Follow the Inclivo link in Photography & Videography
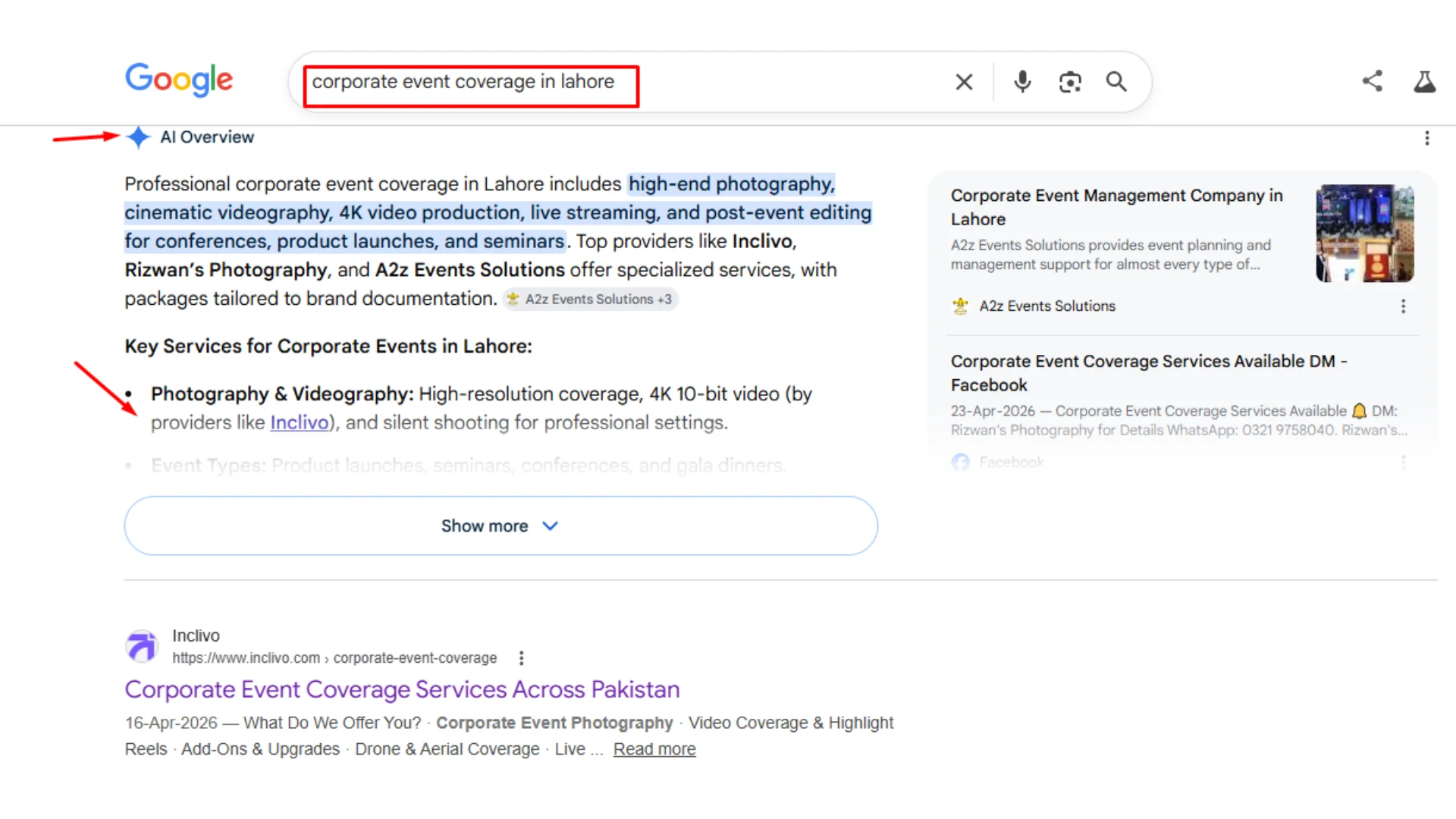This screenshot has height=819, width=1456. (x=300, y=422)
